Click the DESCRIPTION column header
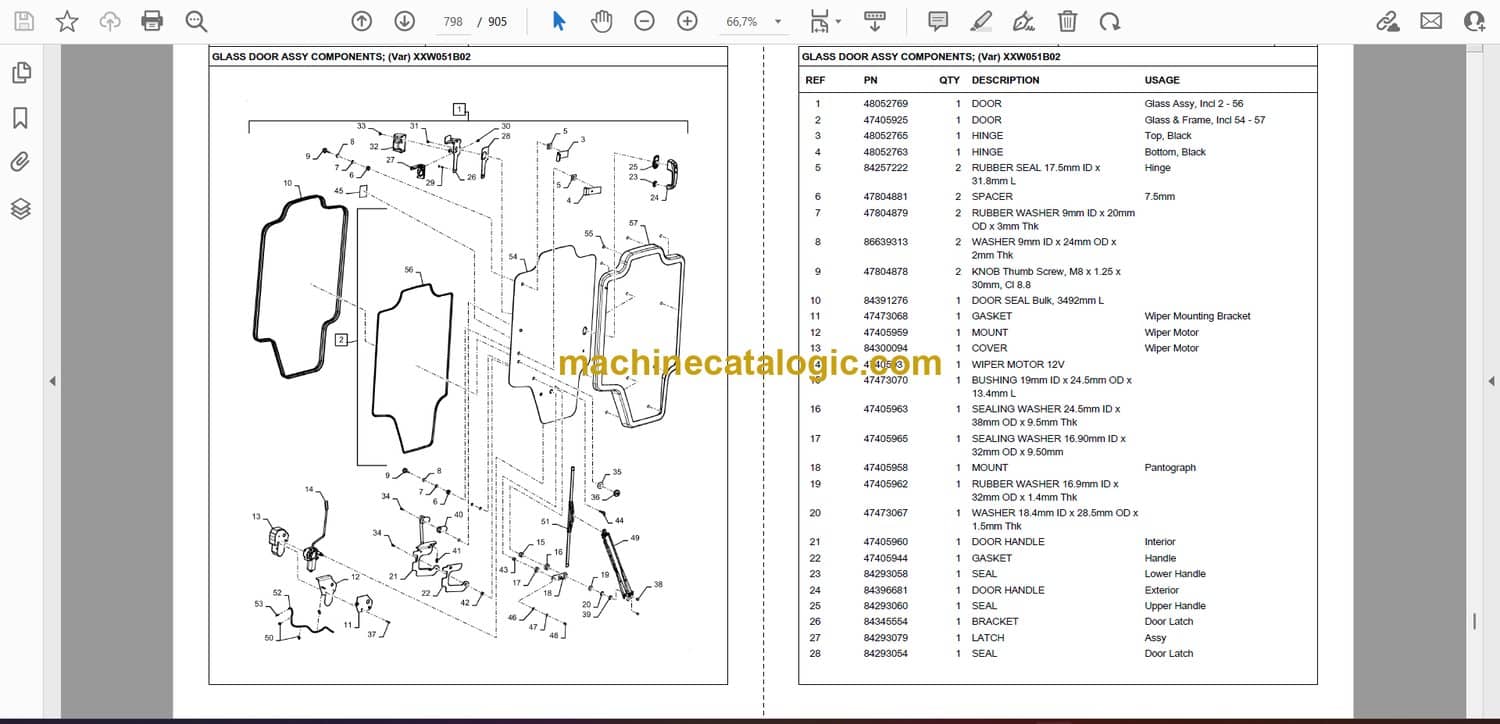Viewport: 1500px width, 724px height. pyautogui.click(x=1005, y=80)
